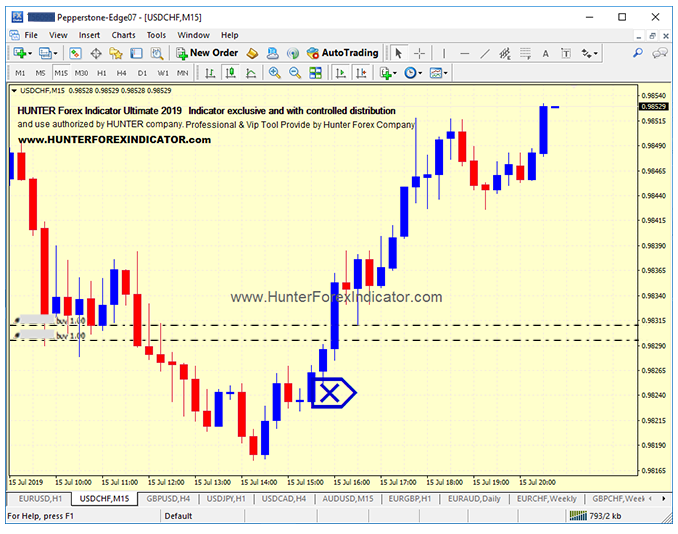The width and height of the screenshot is (678, 534).
Task: Pick the vertical line drawing tool
Action: point(444,53)
